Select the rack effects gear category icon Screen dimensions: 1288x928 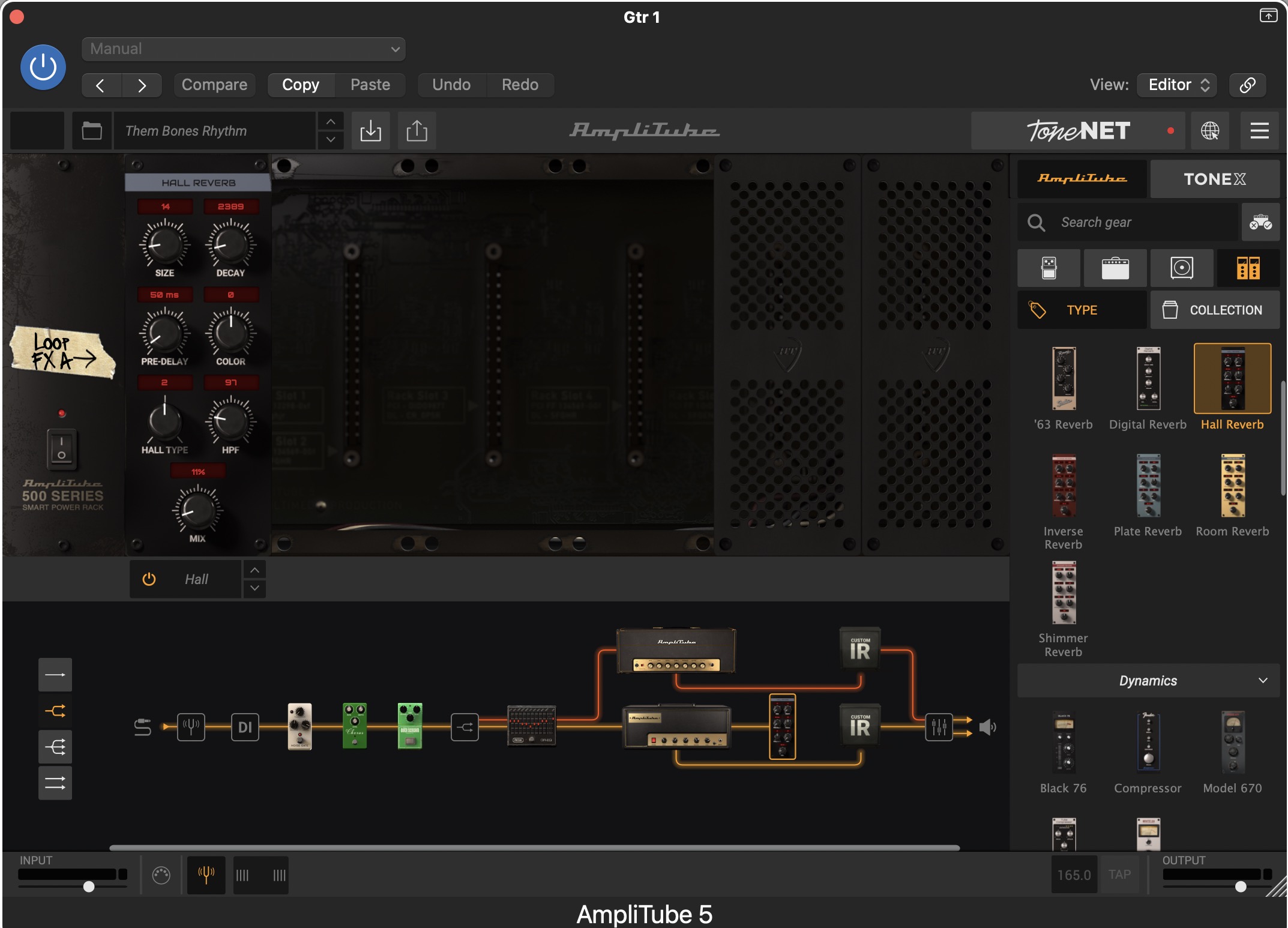point(1248,268)
